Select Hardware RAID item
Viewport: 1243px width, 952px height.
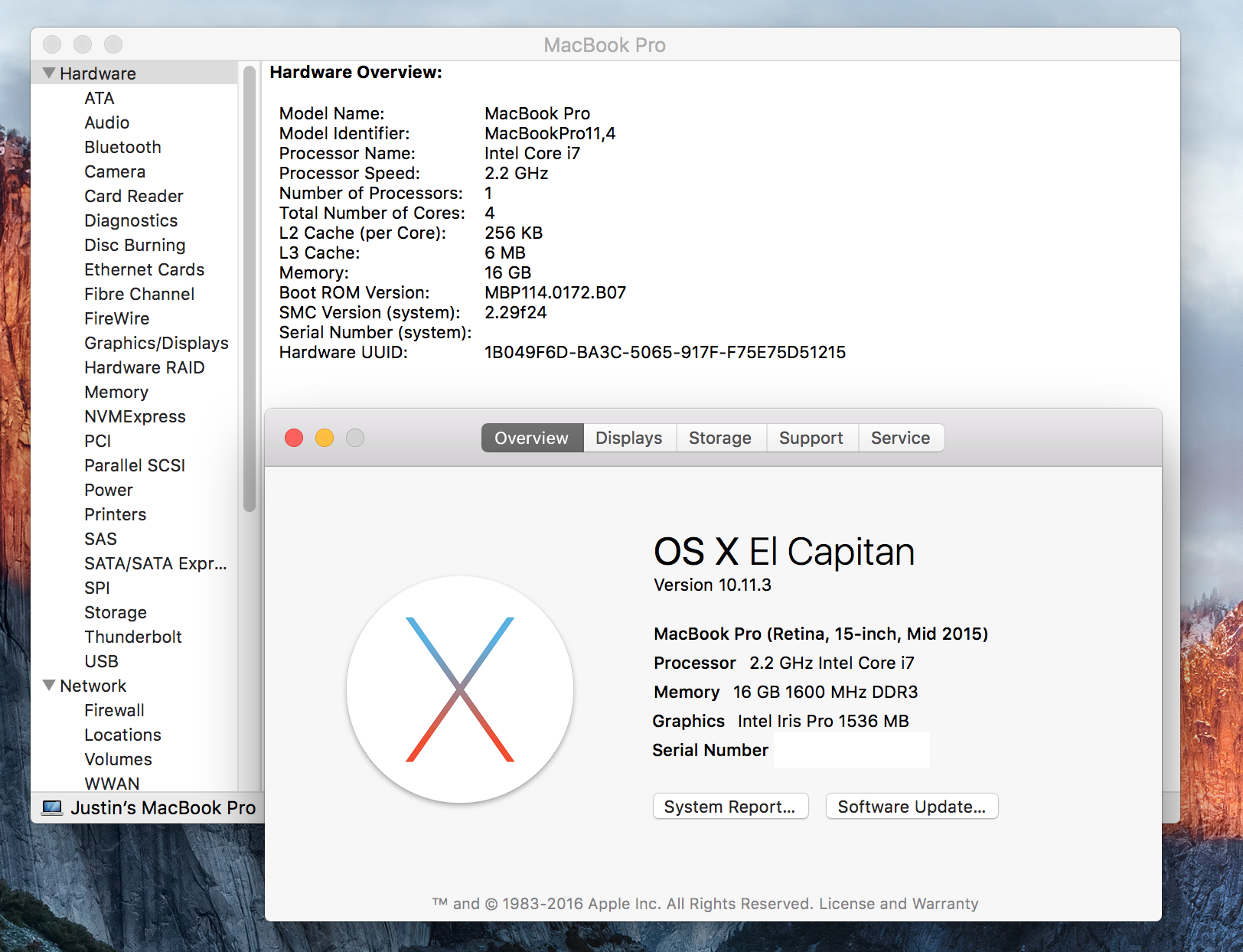click(145, 367)
